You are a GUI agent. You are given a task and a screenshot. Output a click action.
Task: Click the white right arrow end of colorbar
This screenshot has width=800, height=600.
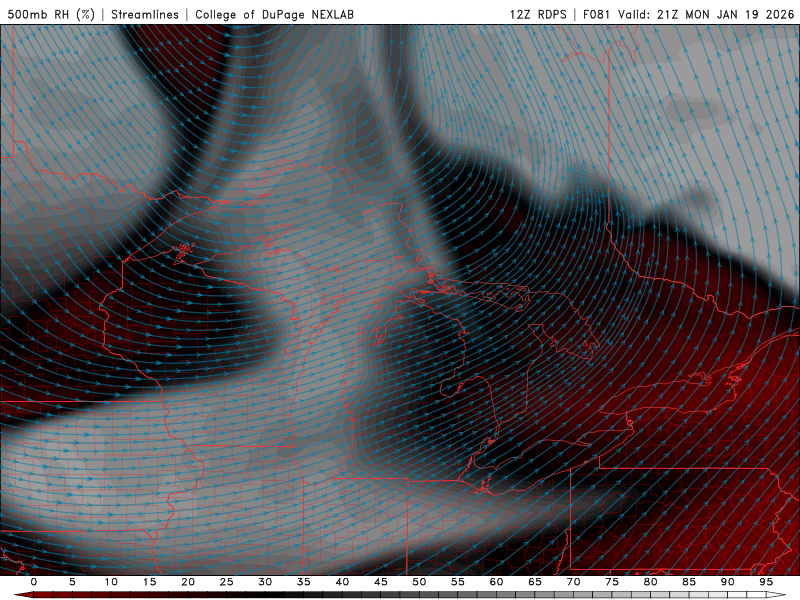pos(776,595)
